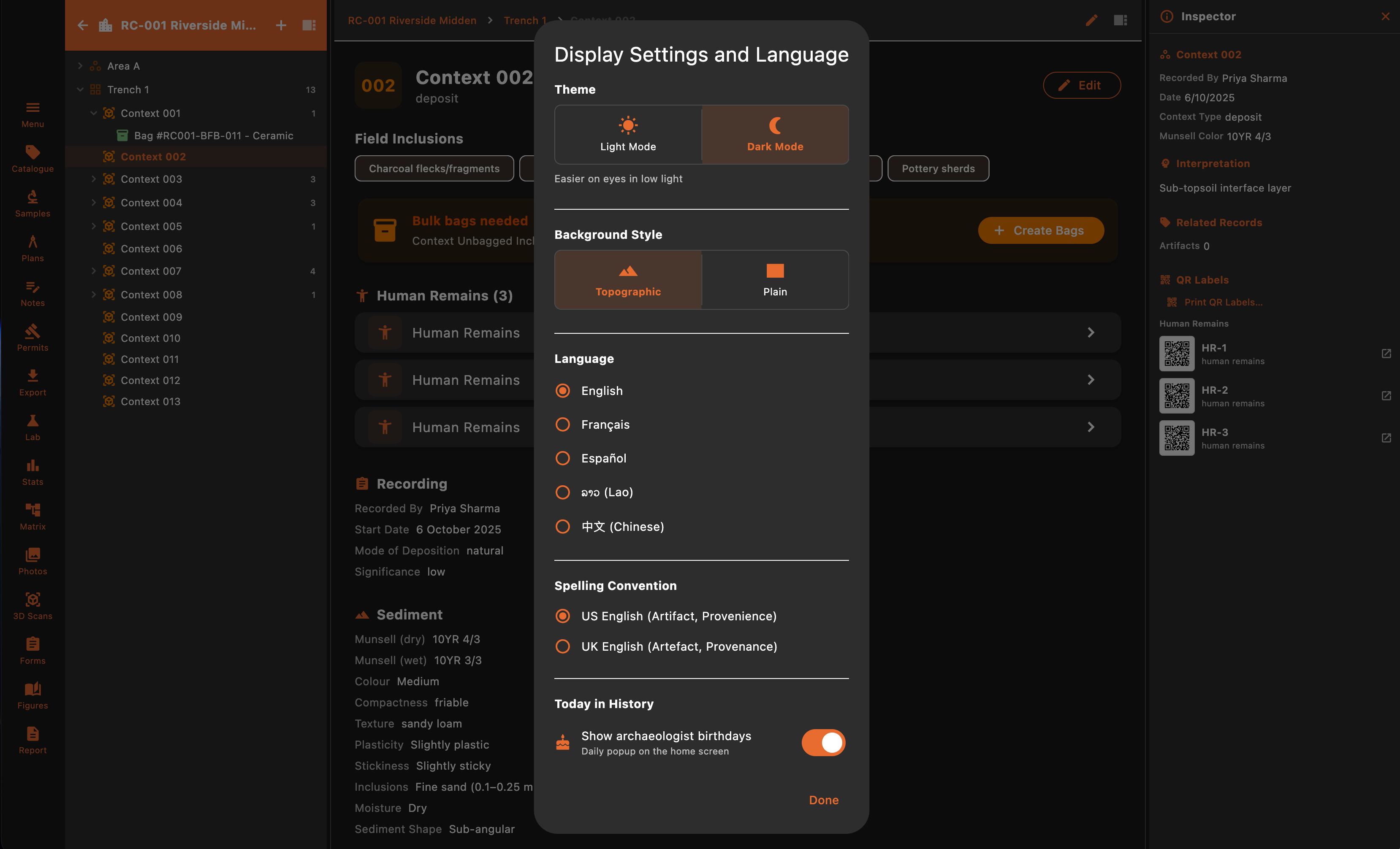
Task: Open the Forms clipboard icon
Action: [33, 651]
